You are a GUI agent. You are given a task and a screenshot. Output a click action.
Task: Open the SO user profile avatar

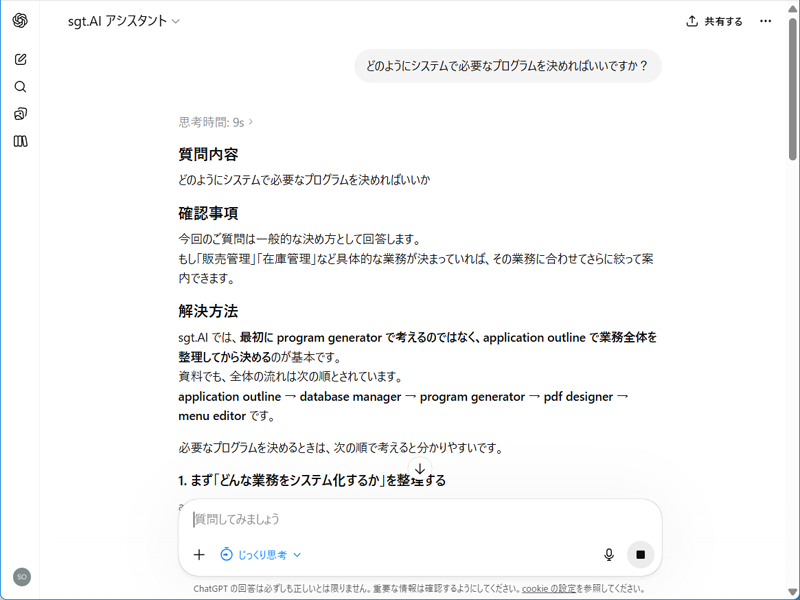point(22,577)
